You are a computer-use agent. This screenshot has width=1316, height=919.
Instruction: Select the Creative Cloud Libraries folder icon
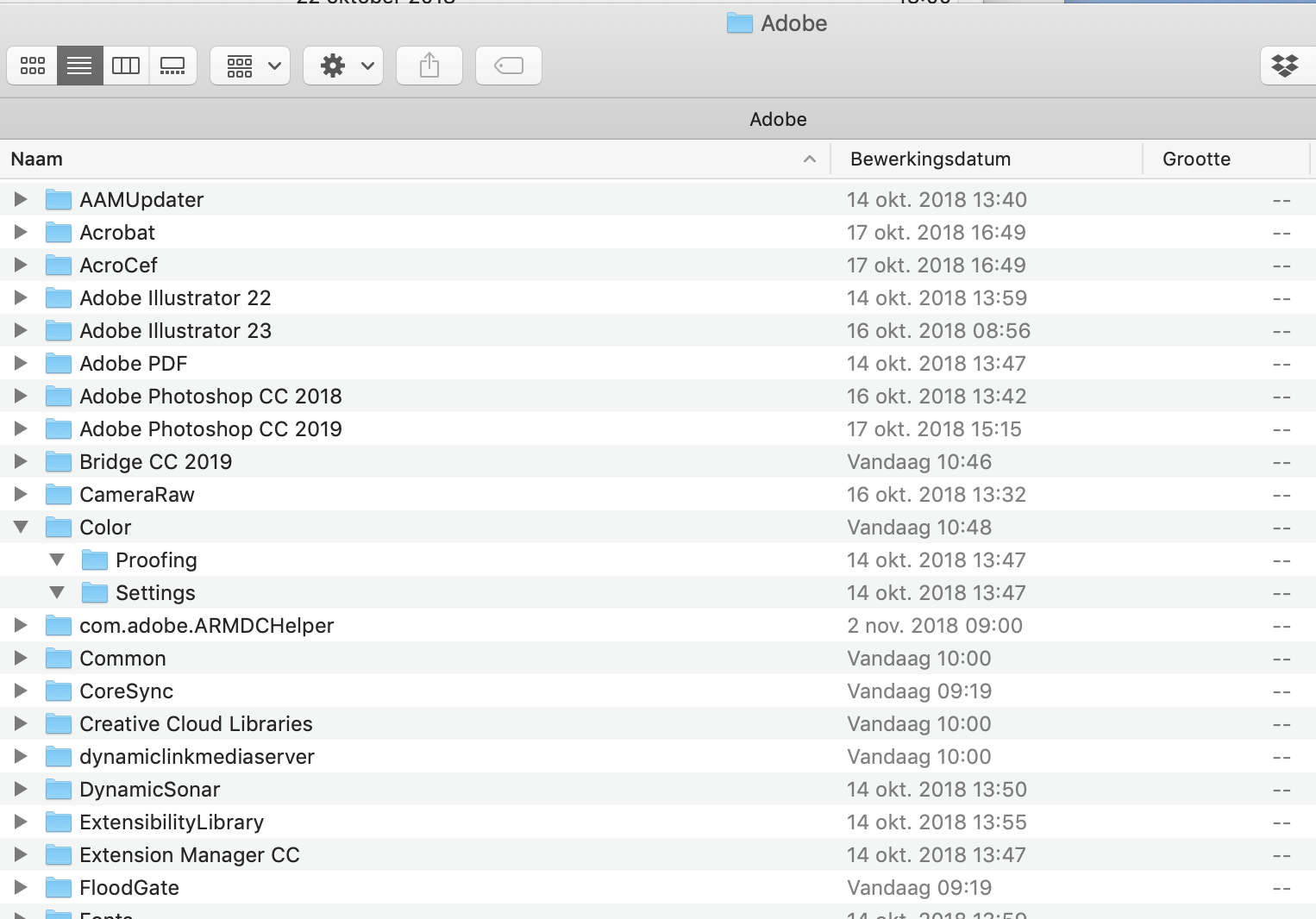pos(59,723)
